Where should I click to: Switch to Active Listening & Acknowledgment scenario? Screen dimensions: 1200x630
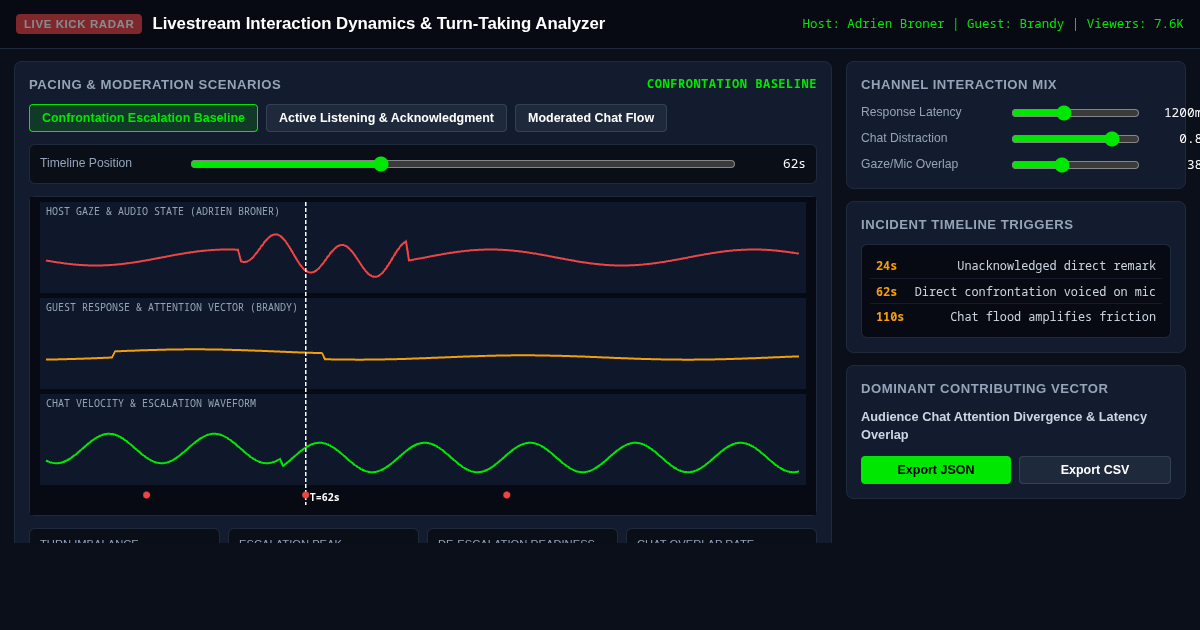pyautogui.click(x=386, y=118)
